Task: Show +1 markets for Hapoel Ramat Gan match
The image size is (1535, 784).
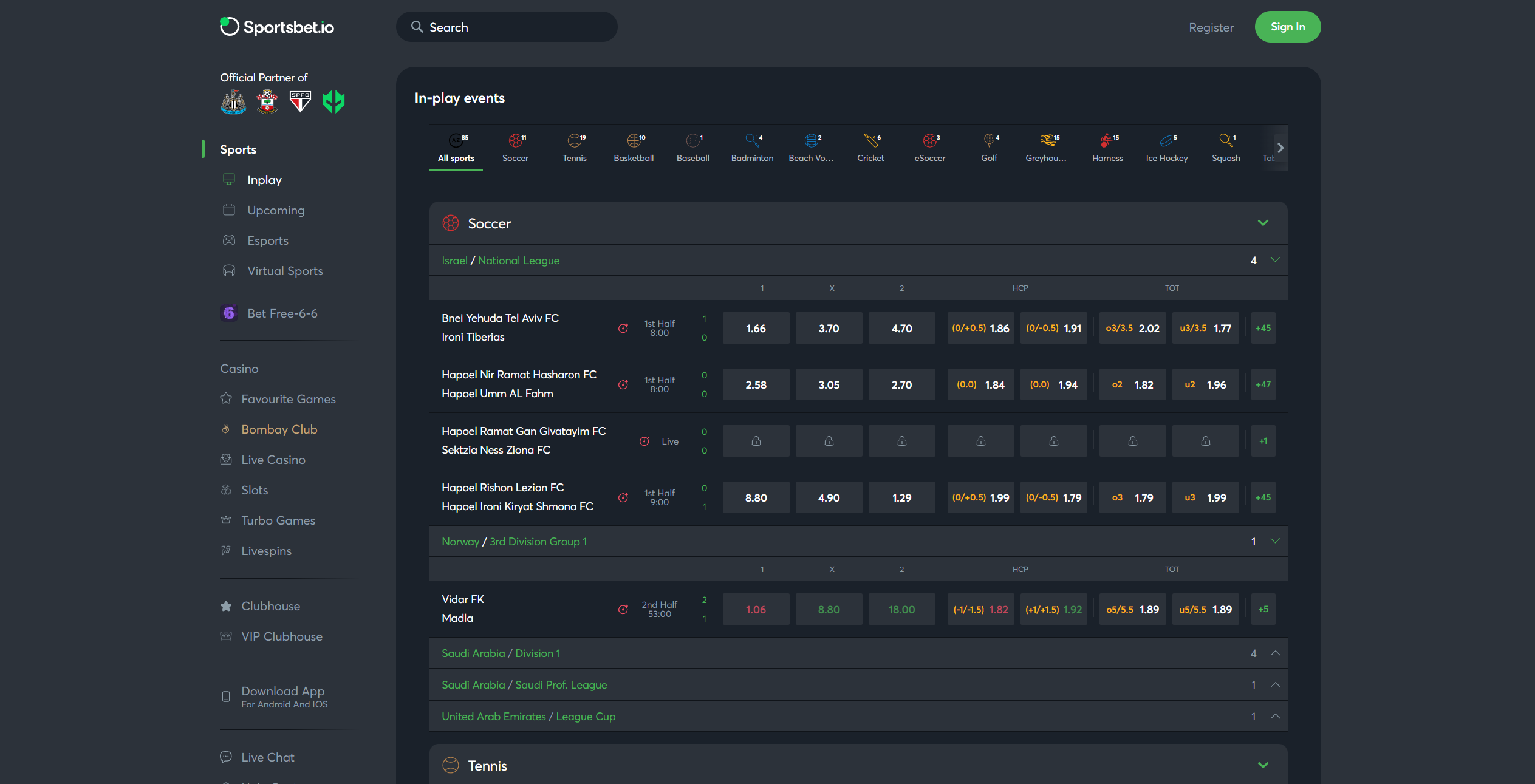Action: 1263,441
